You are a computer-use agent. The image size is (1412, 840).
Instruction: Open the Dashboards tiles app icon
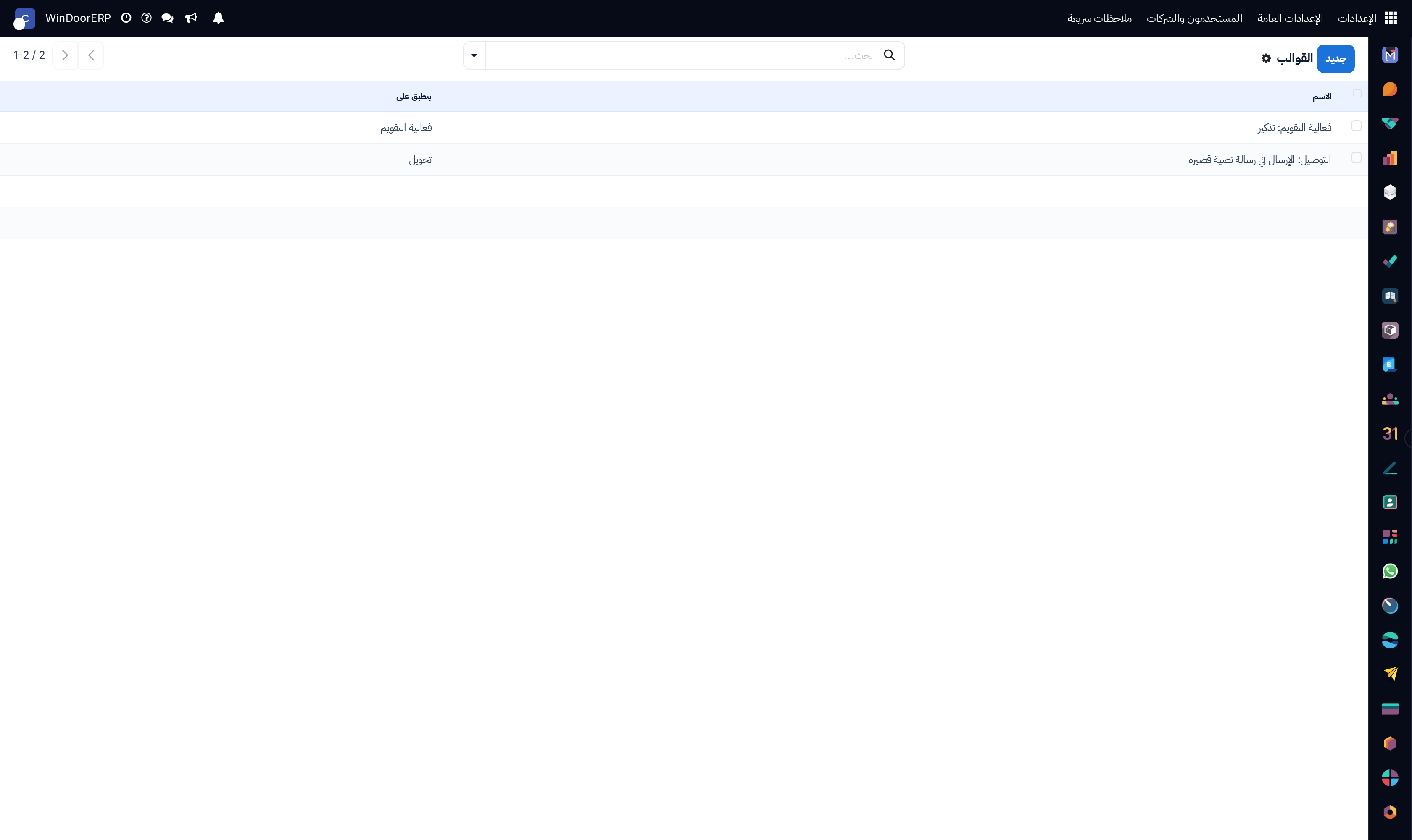click(x=1390, y=537)
